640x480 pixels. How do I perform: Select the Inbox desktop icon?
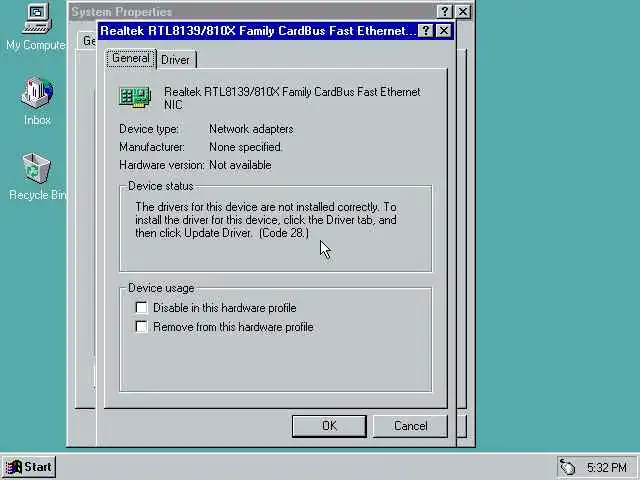click(x=37, y=101)
